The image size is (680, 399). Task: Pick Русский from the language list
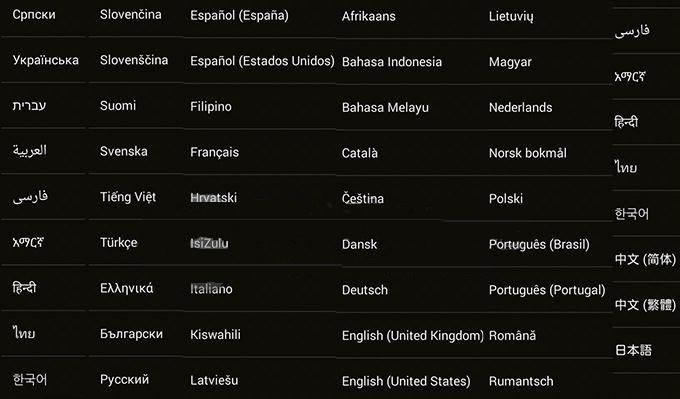coord(124,379)
